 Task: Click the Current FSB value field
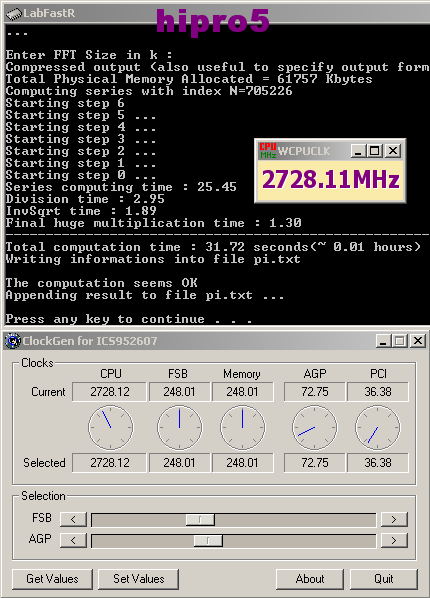(x=179, y=392)
